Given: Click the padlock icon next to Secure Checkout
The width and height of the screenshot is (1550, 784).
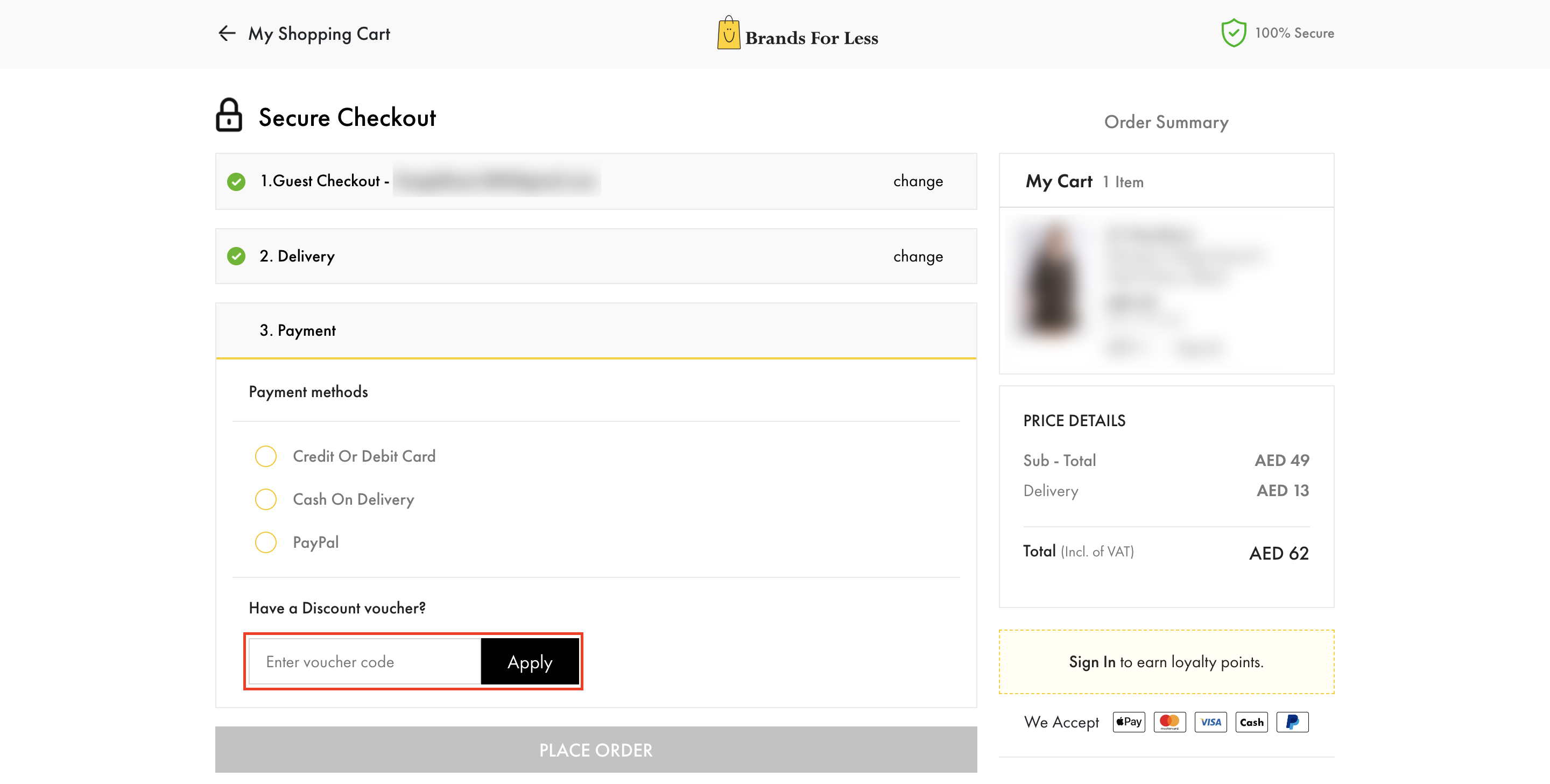Looking at the screenshot, I should pyautogui.click(x=229, y=115).
